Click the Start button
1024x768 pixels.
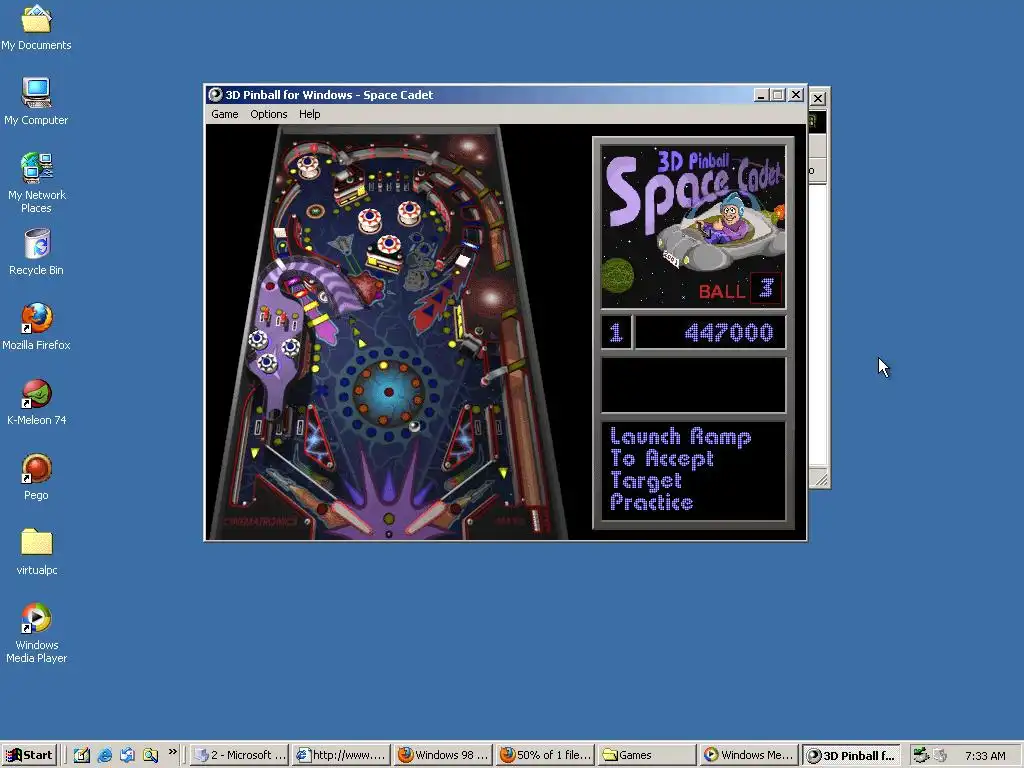(x=29, y=755)
